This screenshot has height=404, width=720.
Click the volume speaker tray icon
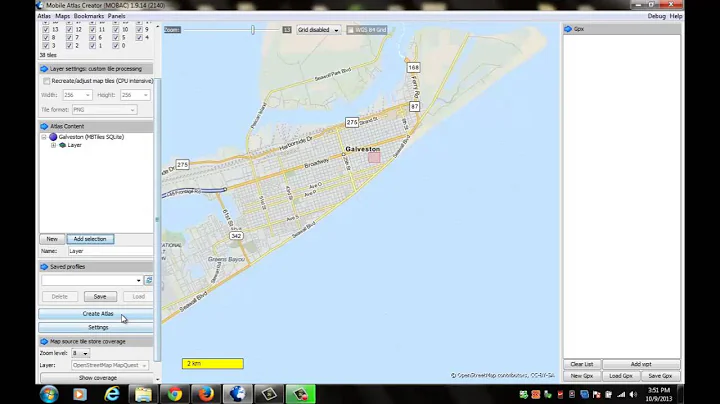pyautogui.click(x=634, y=394)
